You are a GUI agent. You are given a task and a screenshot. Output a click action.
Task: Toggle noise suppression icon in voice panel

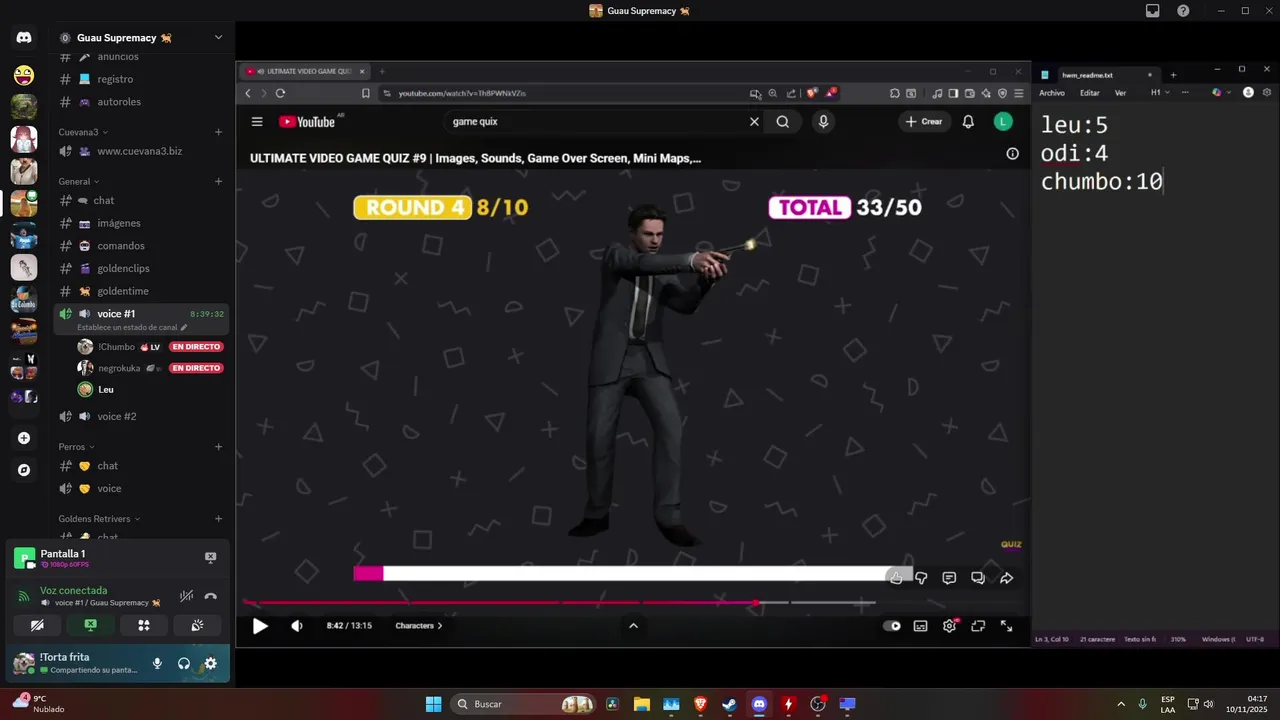click(186, 596)
